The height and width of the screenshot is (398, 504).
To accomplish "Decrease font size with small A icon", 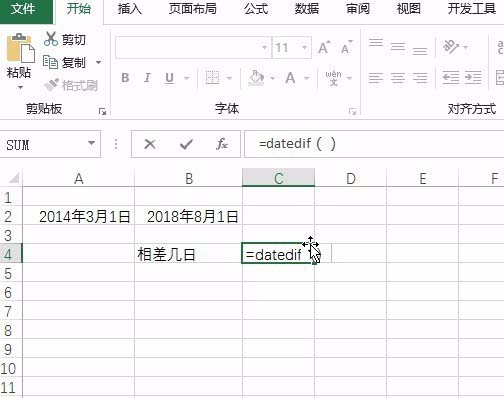I will pyautogui.click(x=346, y=48).
